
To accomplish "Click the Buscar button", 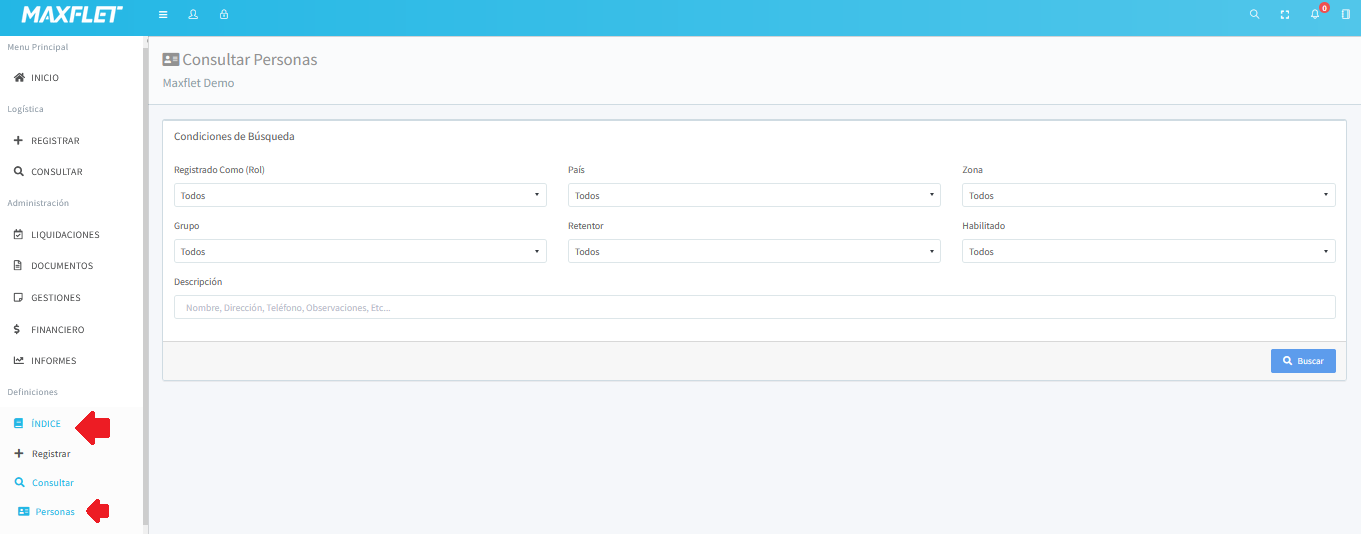I will [x=1303, y=361].
